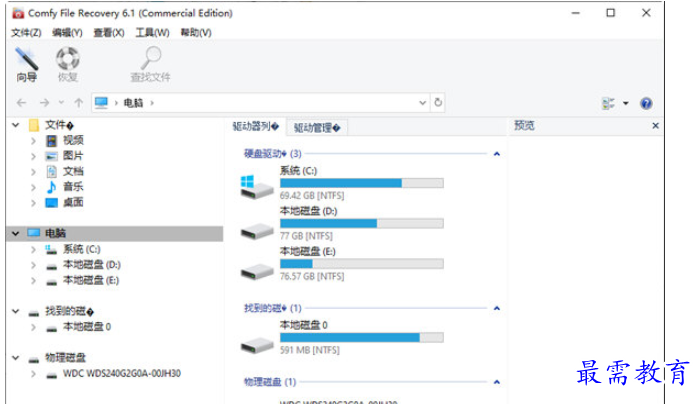The image size is (698, 404).
Task: Go up one level with up arrow
Action: point(79,103)
